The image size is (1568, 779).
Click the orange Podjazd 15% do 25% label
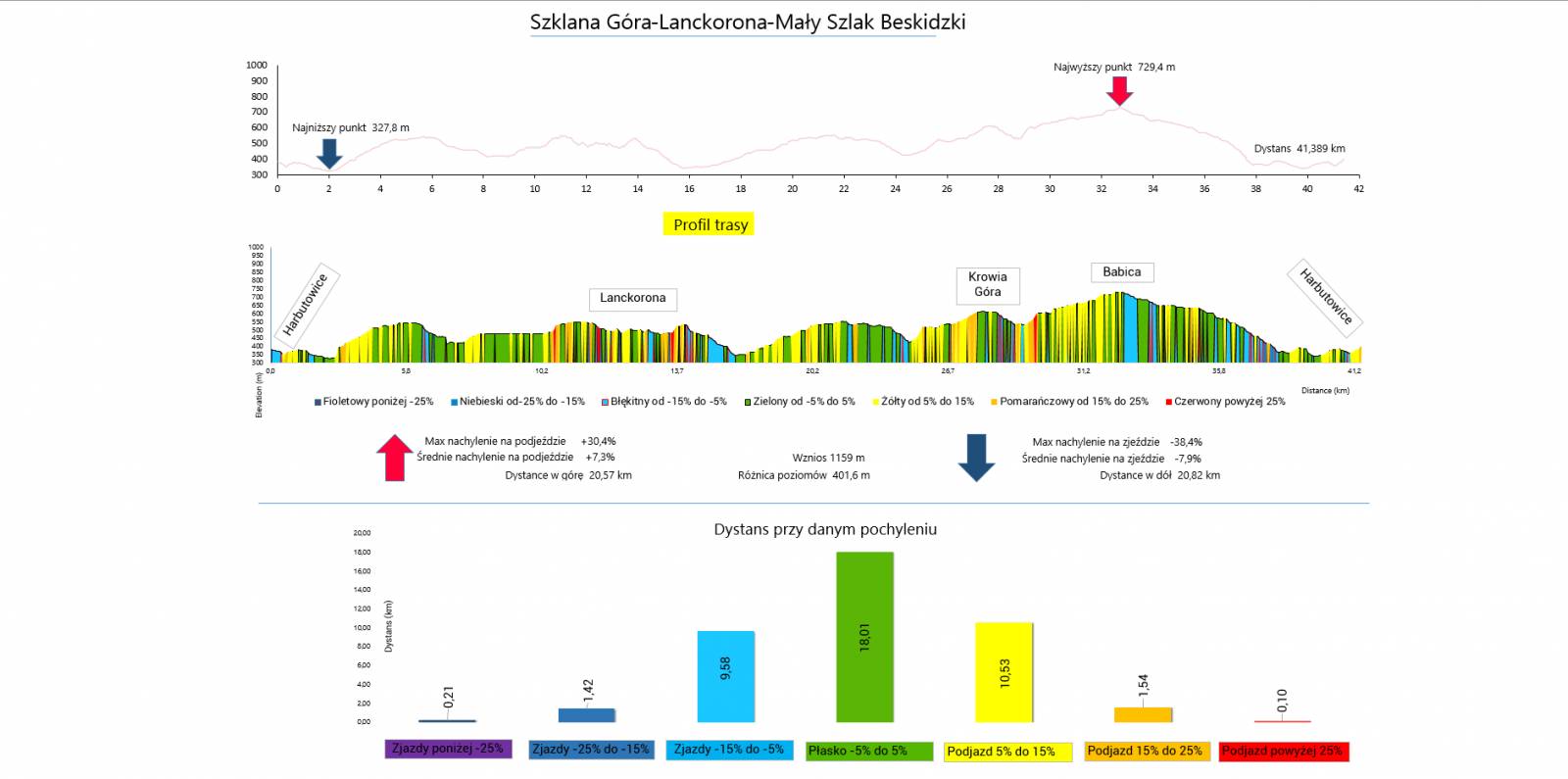[1144, 751]
